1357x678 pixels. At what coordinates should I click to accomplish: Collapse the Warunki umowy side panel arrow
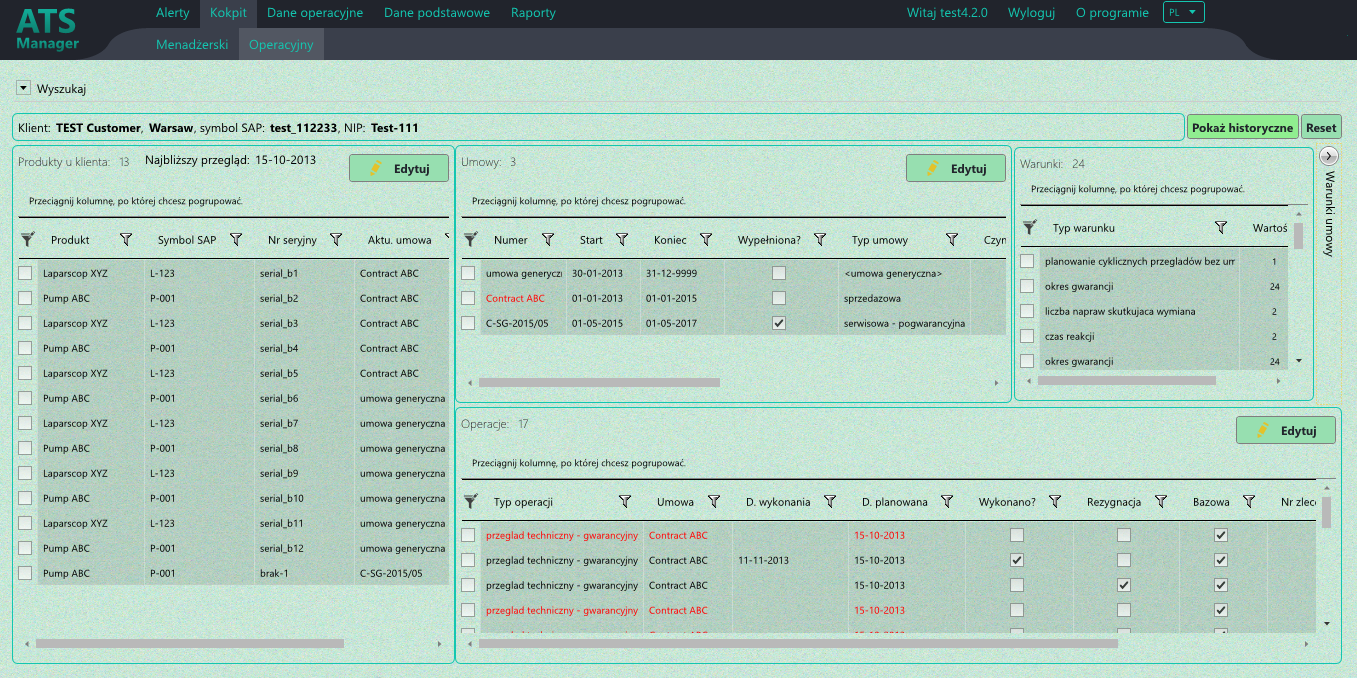click(x=1329, y=155)
